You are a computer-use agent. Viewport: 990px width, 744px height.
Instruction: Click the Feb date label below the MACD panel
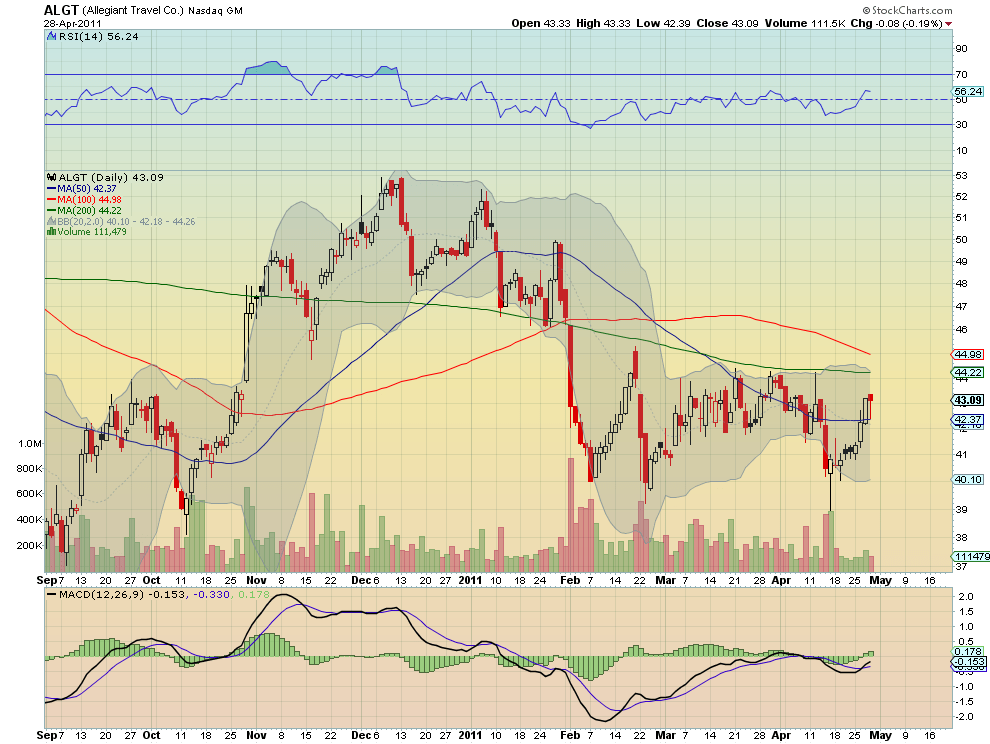coord(570,735)
